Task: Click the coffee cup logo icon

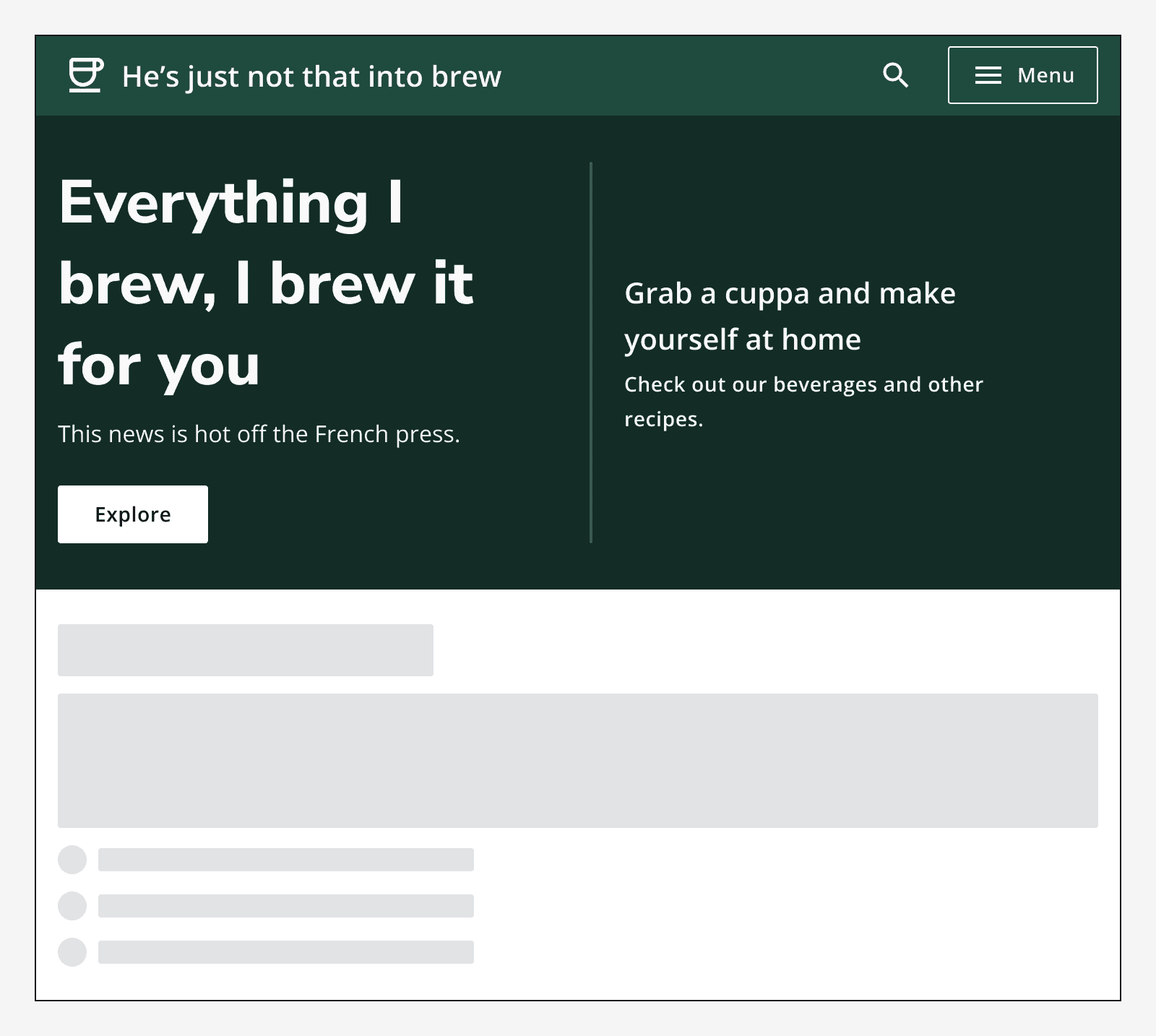Action: 86,75
